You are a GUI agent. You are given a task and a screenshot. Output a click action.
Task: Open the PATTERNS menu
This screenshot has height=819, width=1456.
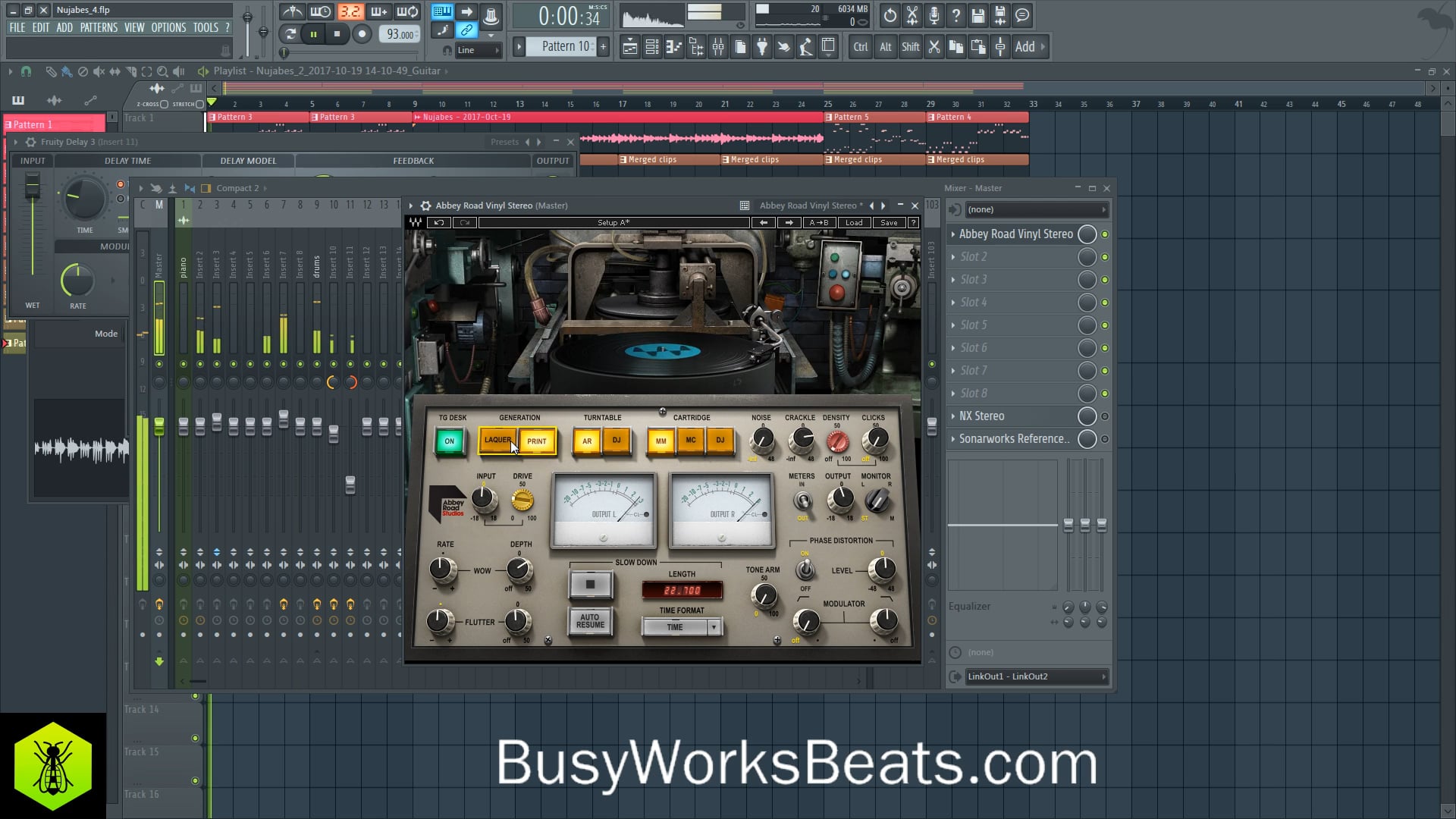click(x=99, y=27)
